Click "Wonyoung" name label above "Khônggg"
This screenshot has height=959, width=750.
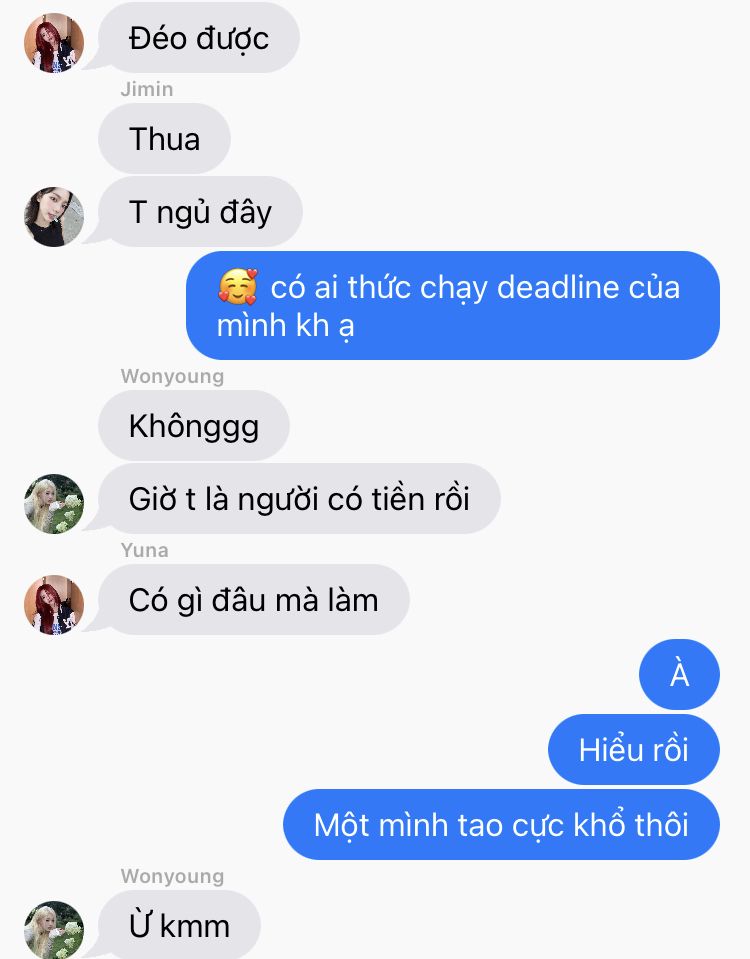point(173,377)
